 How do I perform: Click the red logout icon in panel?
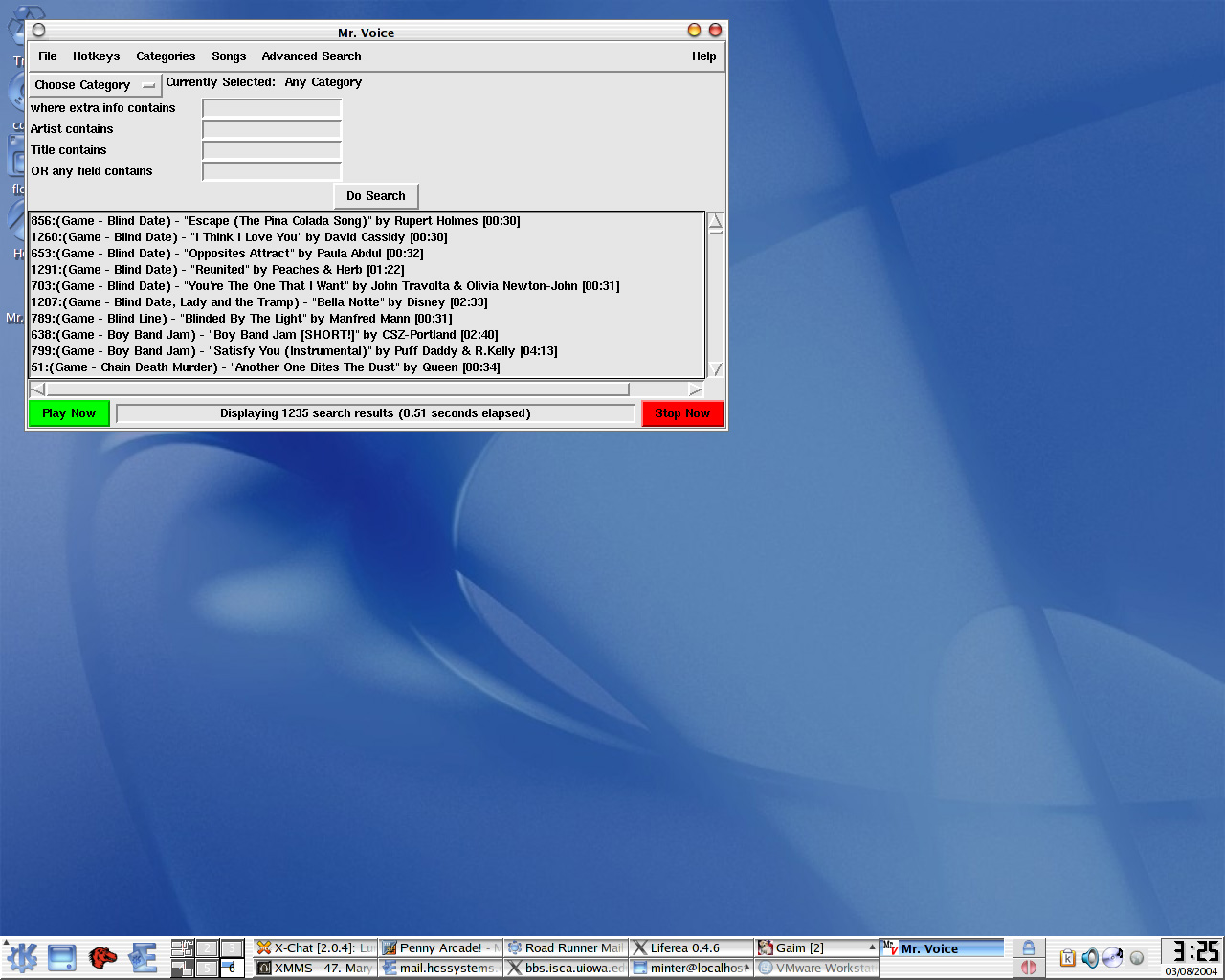pyautogui.click(x=1028, y=968)
